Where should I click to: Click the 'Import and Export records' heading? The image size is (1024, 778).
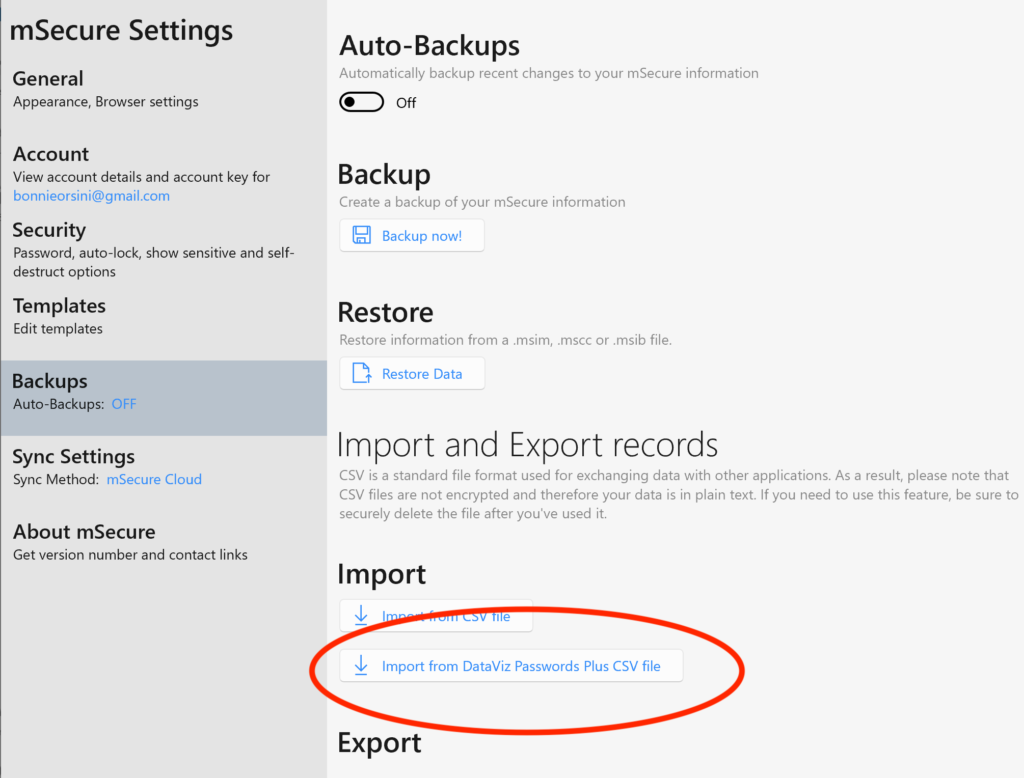pyautogui.click(x=527, y=445)
